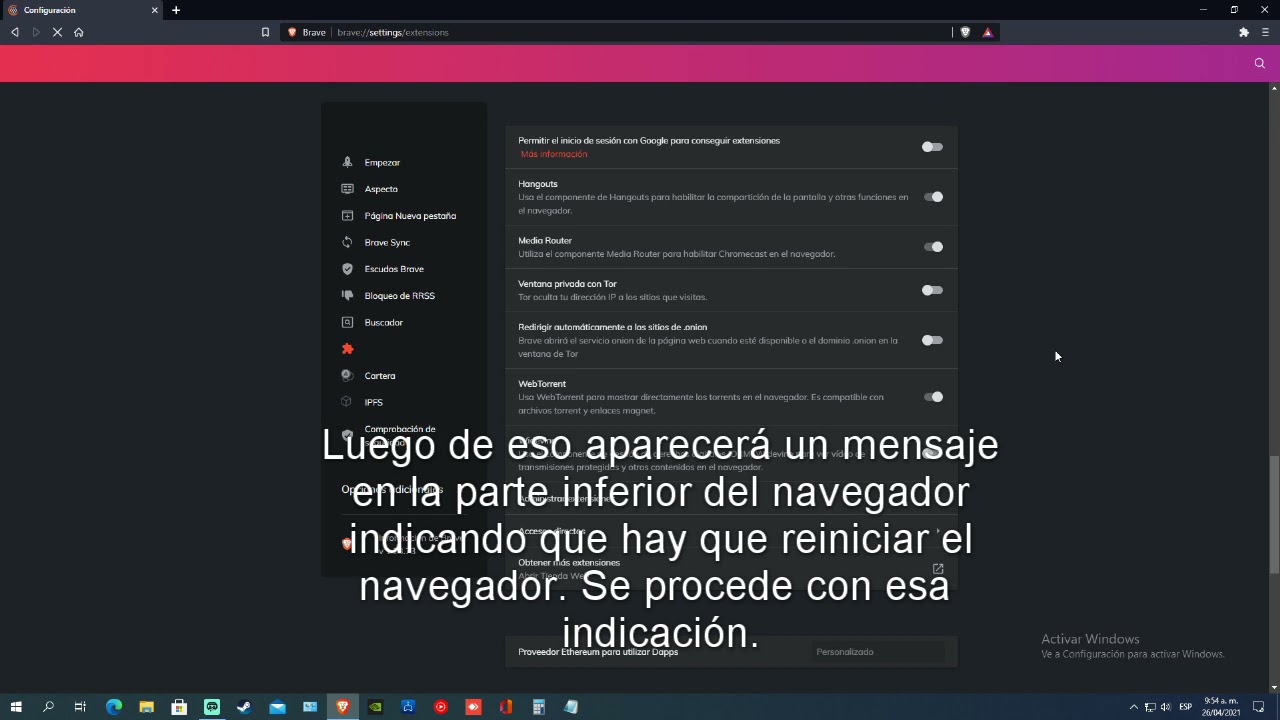Click Ventana privada con Tor title
Screen dimensions: 1280x720
tap(567, 284)
